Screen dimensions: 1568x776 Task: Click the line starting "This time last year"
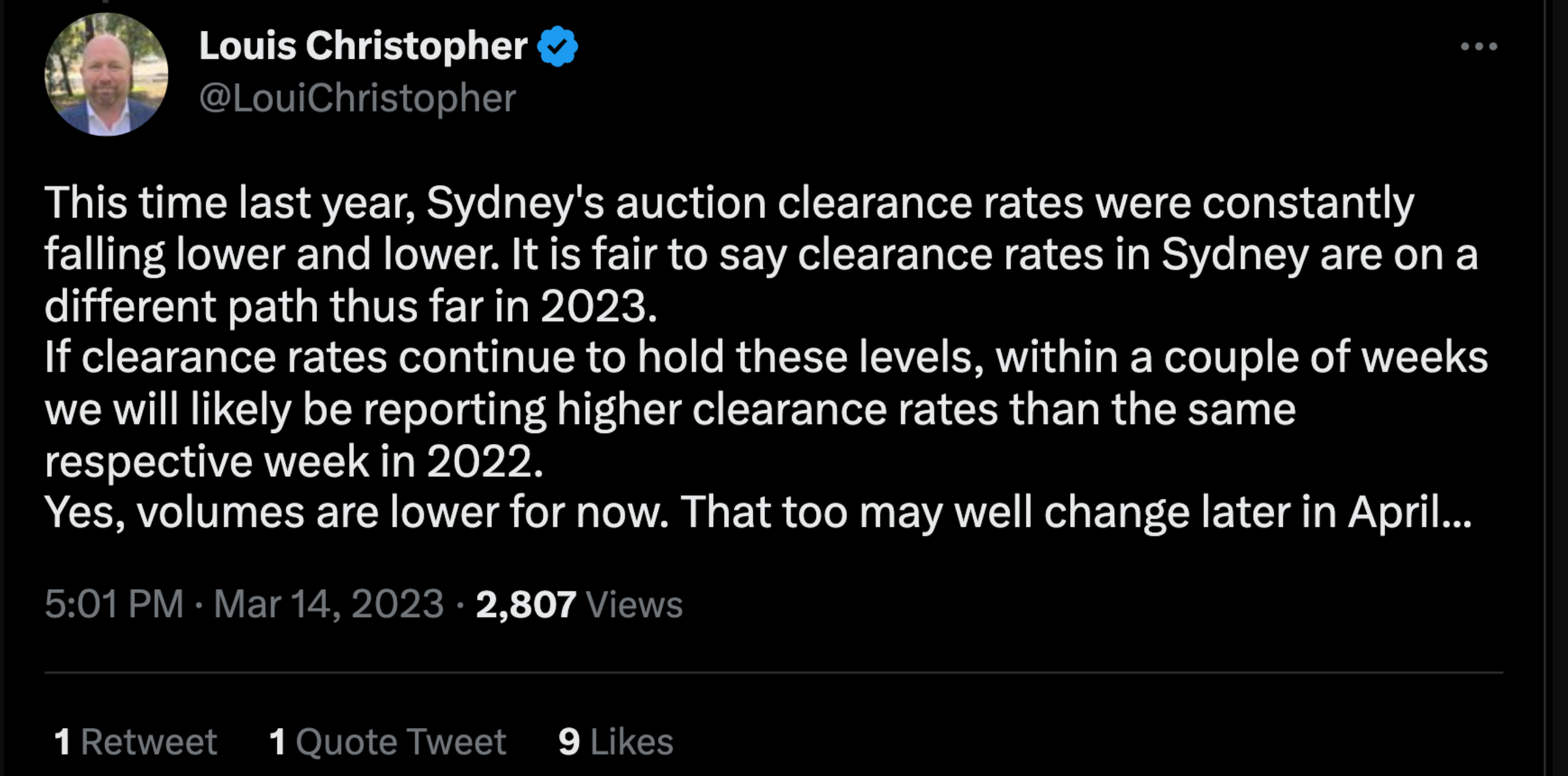729,203
